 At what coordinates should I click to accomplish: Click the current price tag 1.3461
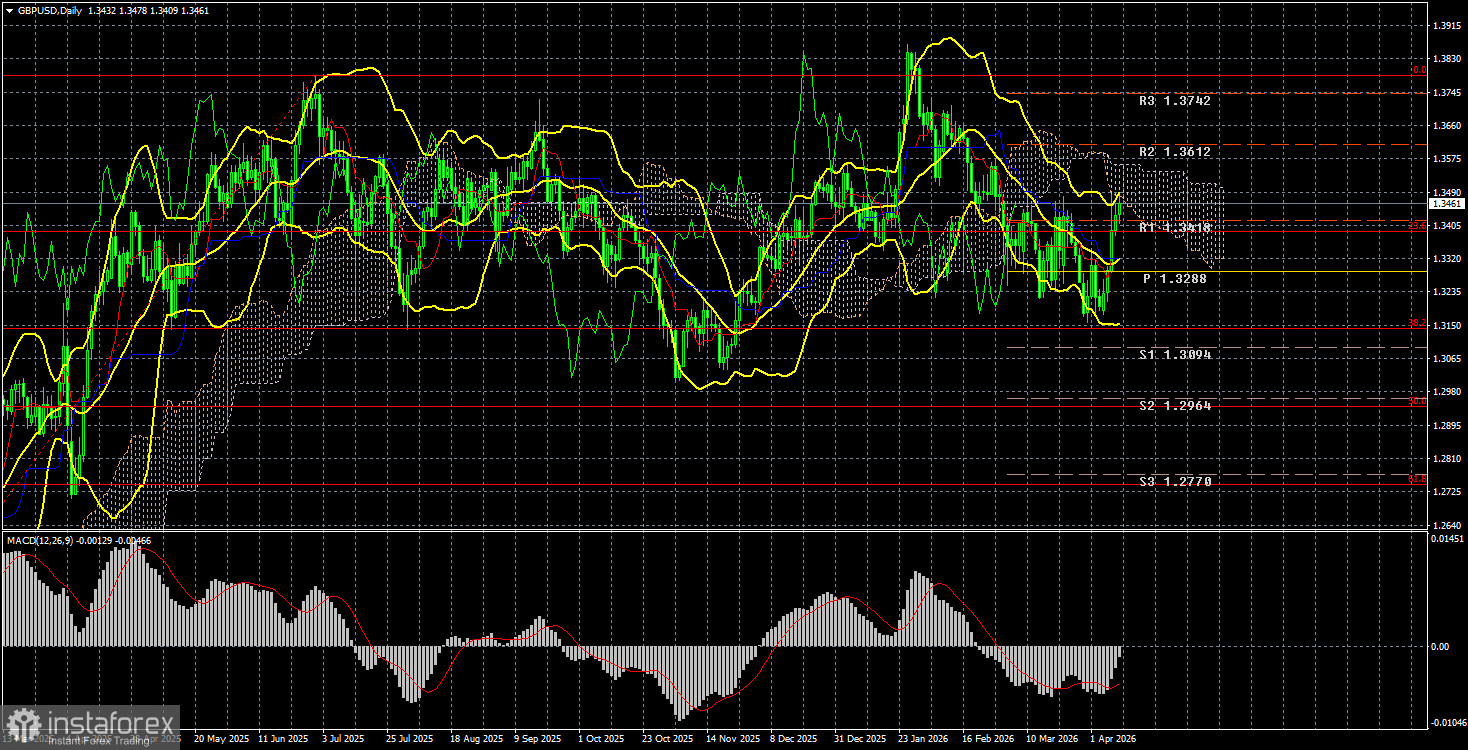[x=1446, y=203]
